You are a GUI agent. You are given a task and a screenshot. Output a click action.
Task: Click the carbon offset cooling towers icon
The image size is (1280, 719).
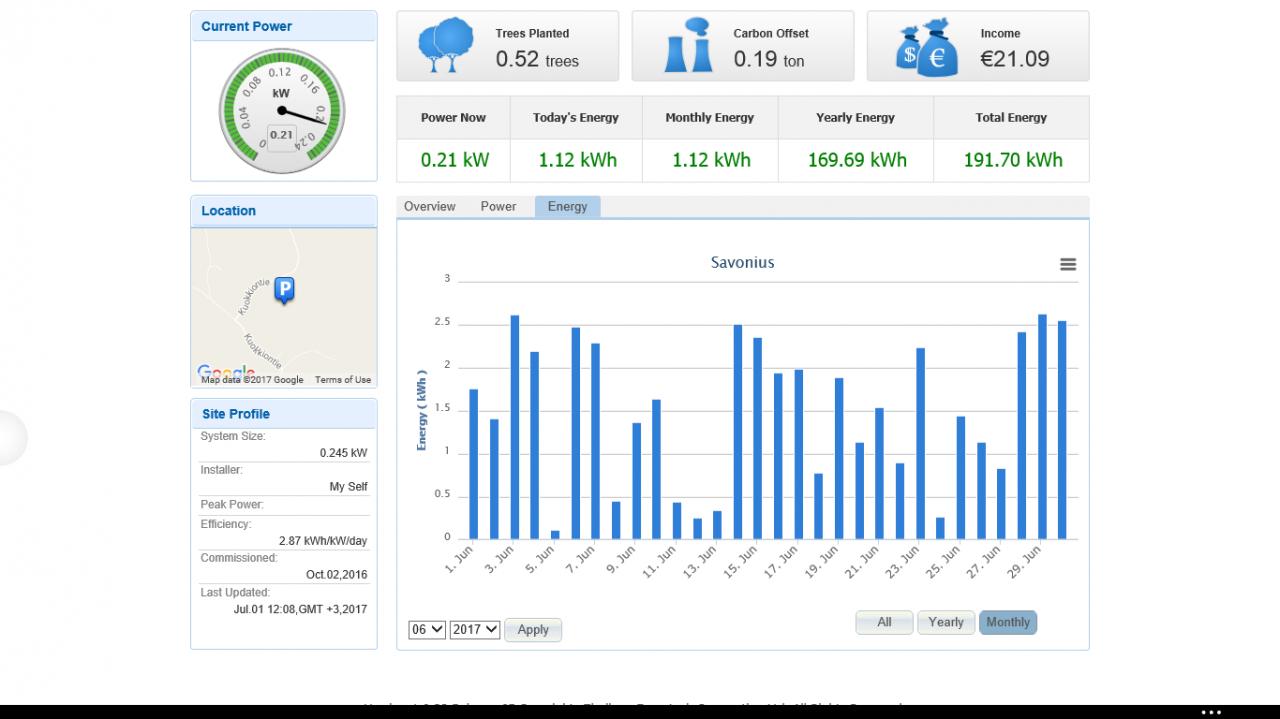(687, 45)
